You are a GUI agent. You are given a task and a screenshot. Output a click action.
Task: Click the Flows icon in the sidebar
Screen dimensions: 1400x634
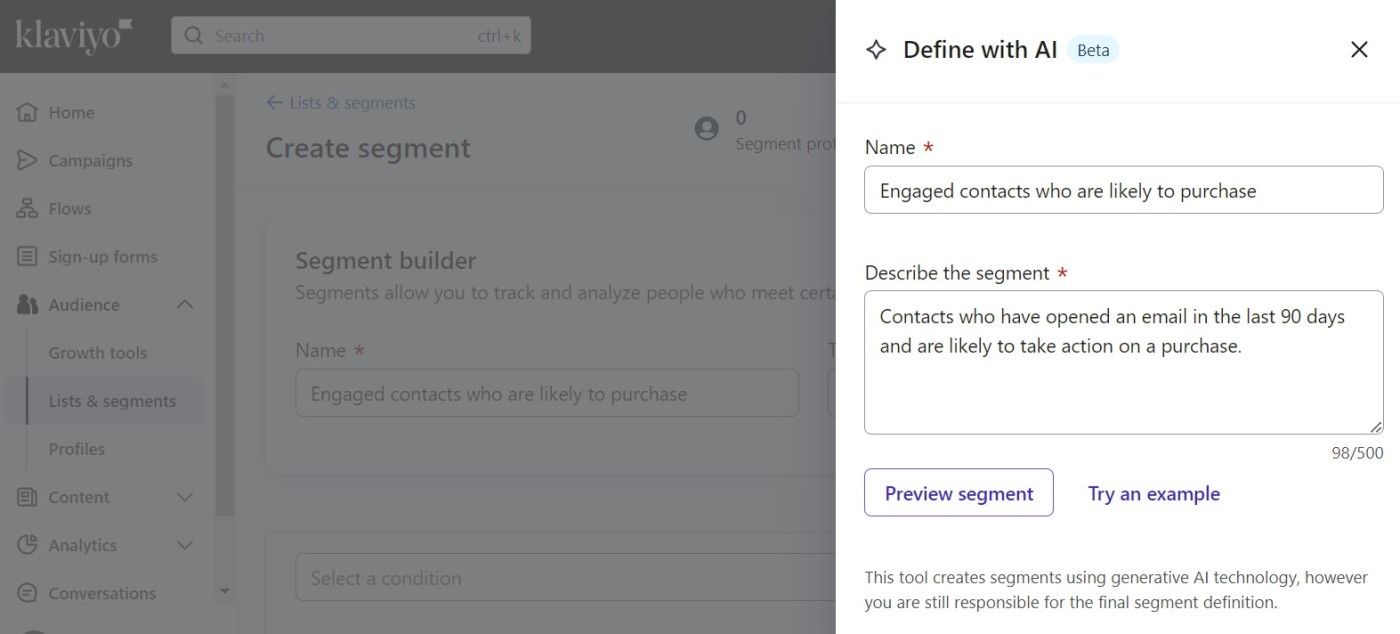[28, 208]
